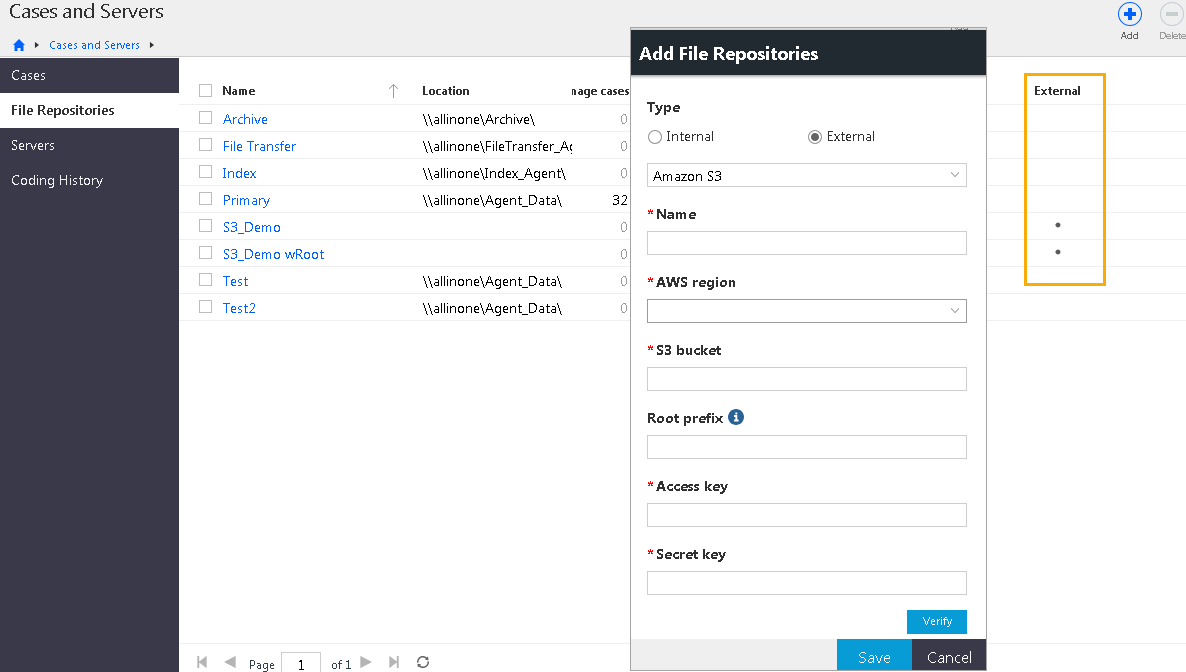Screen dimensions: 1186x672
Task: Go to the next page arrow icon
Action: 366,662
